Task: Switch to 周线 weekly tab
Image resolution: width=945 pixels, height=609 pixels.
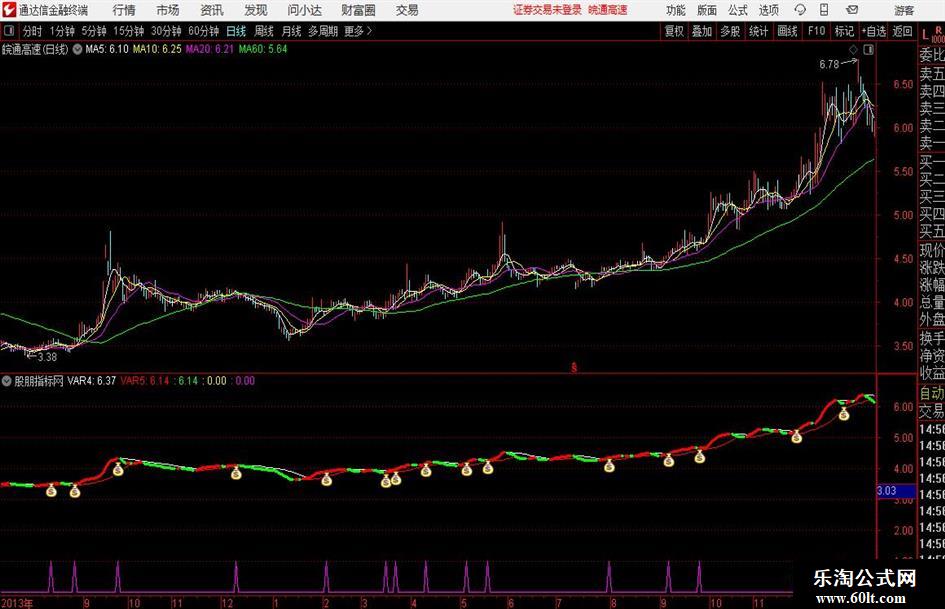Action: [x=263, y=31]
